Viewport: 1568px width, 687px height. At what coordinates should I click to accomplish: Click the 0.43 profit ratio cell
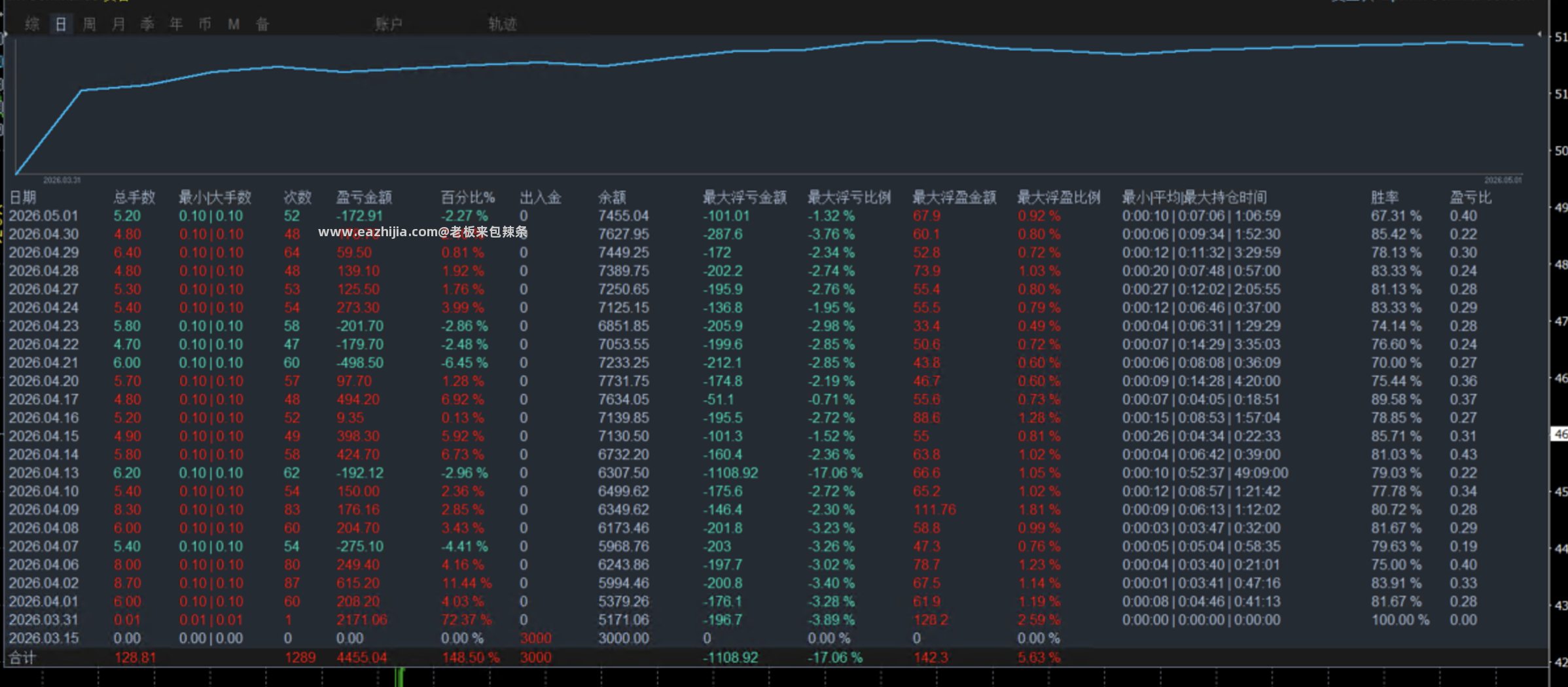click(1463, 454)
